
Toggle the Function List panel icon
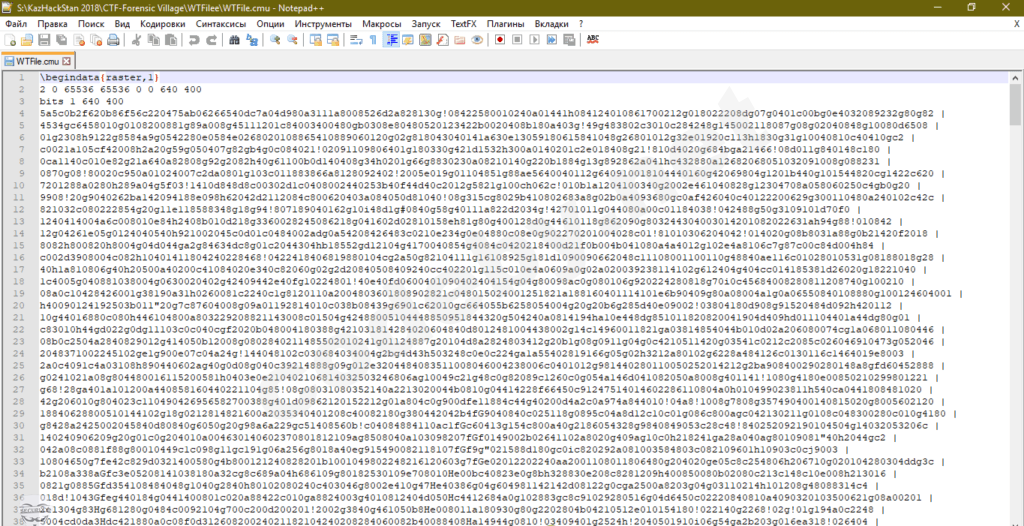pos(442,40)
